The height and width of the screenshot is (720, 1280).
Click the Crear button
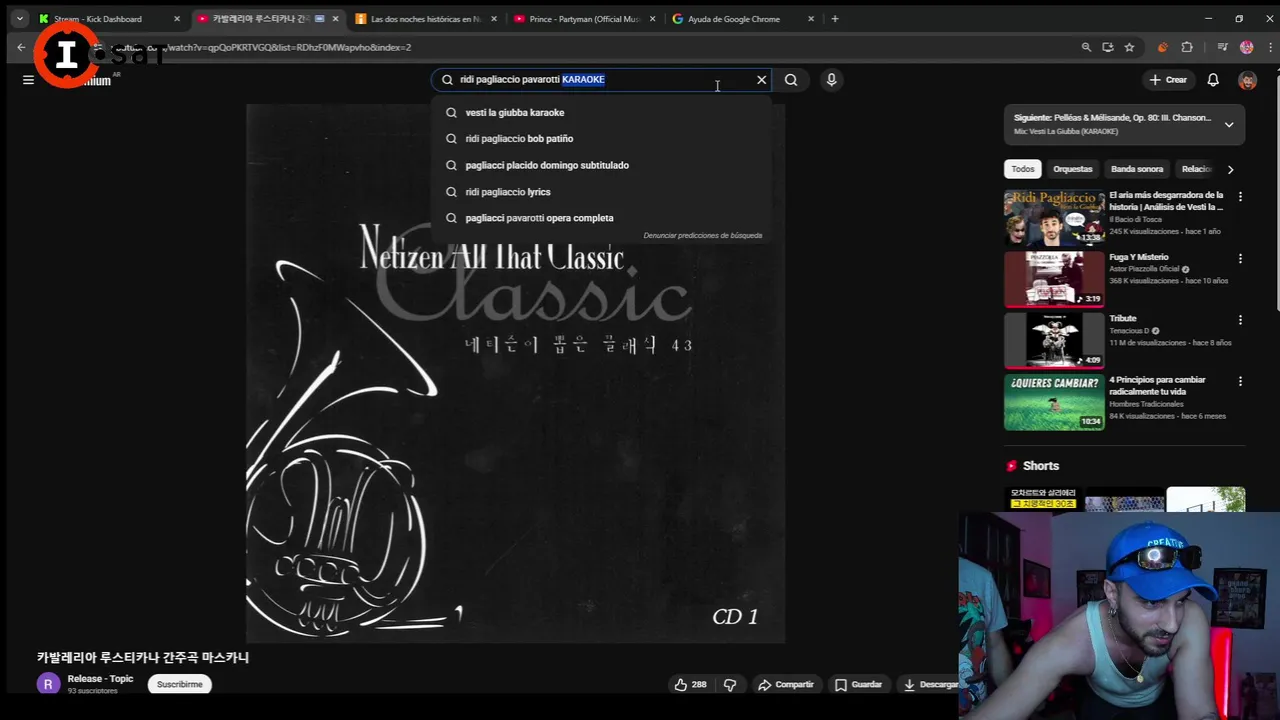[1168, 80]
